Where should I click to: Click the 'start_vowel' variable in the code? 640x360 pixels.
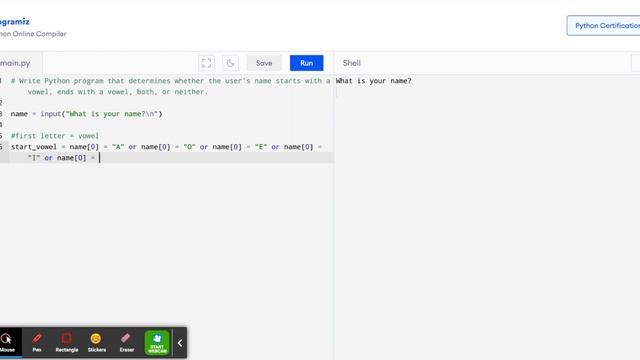(33, 147)
